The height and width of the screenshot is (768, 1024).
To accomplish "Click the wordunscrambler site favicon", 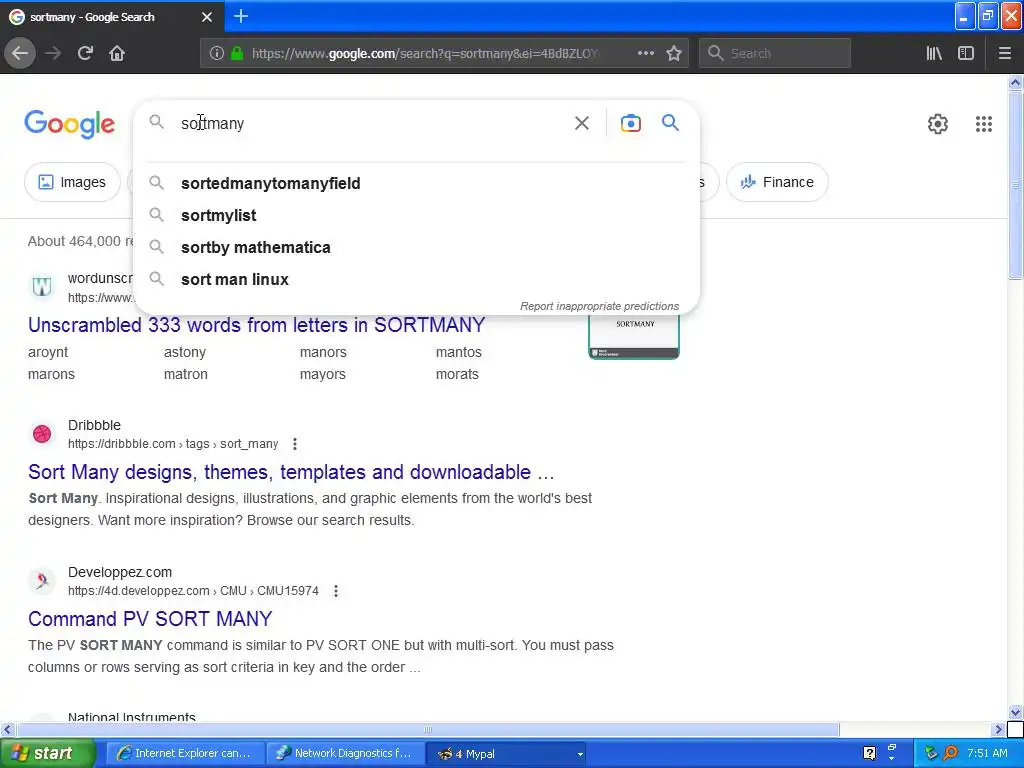I will coord(42,286).
